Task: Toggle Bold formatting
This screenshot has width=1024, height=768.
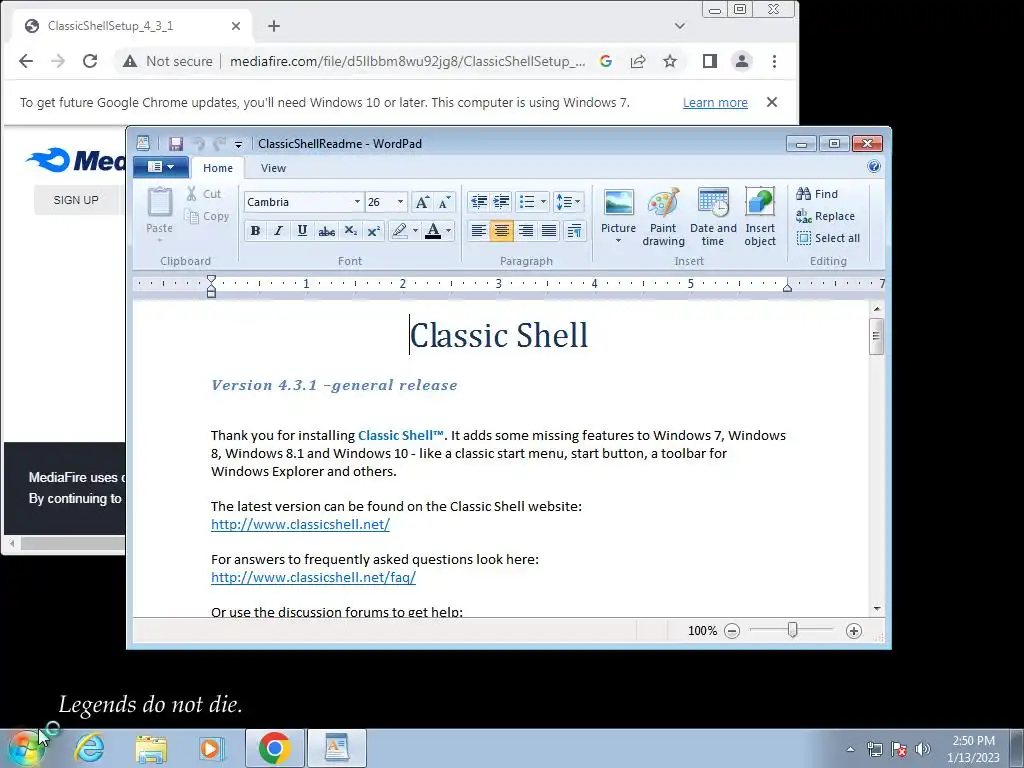Action: click(x=255, y=231)
